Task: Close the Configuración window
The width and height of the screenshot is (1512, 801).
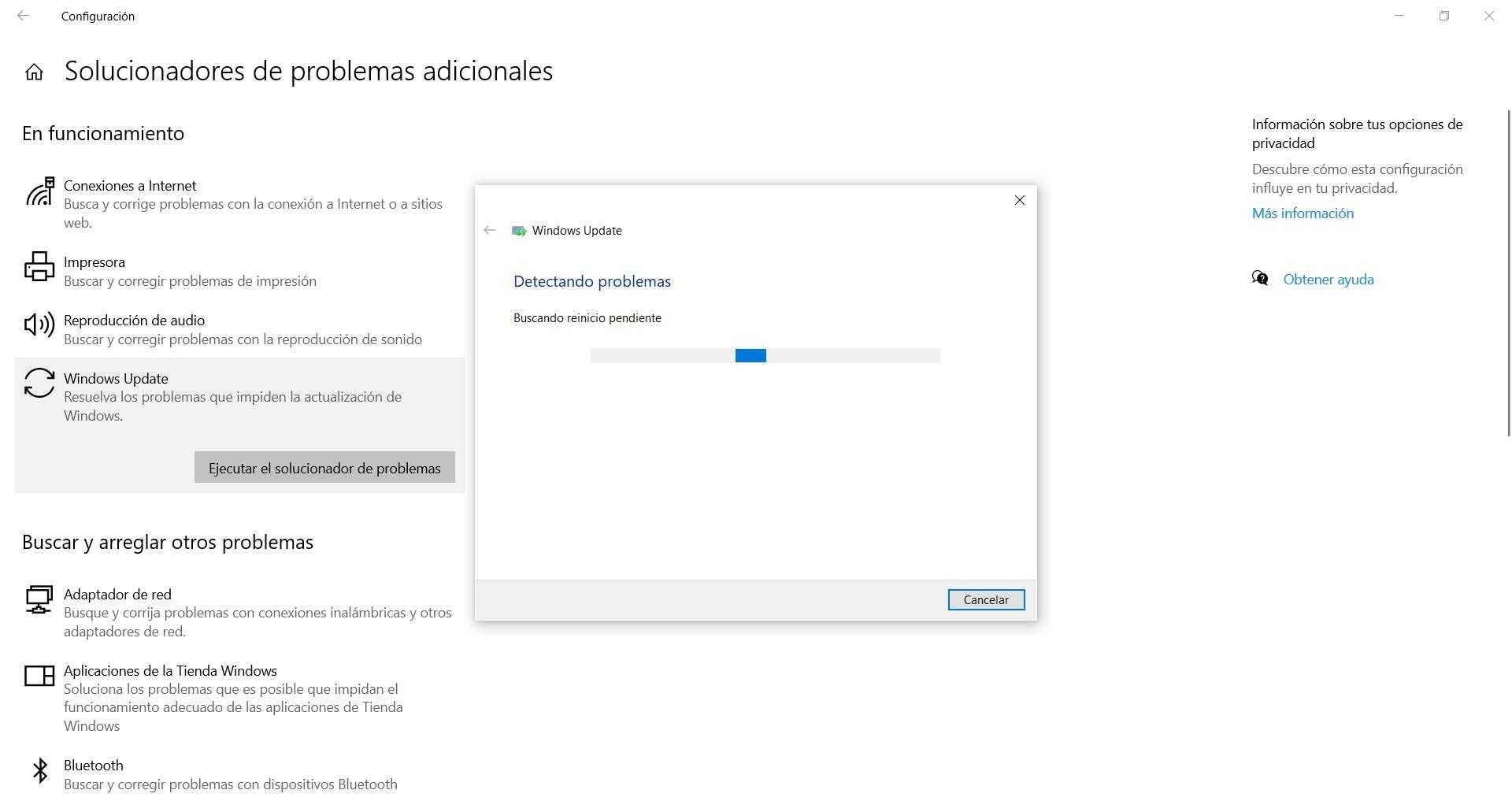Action: coord(1489,16)
